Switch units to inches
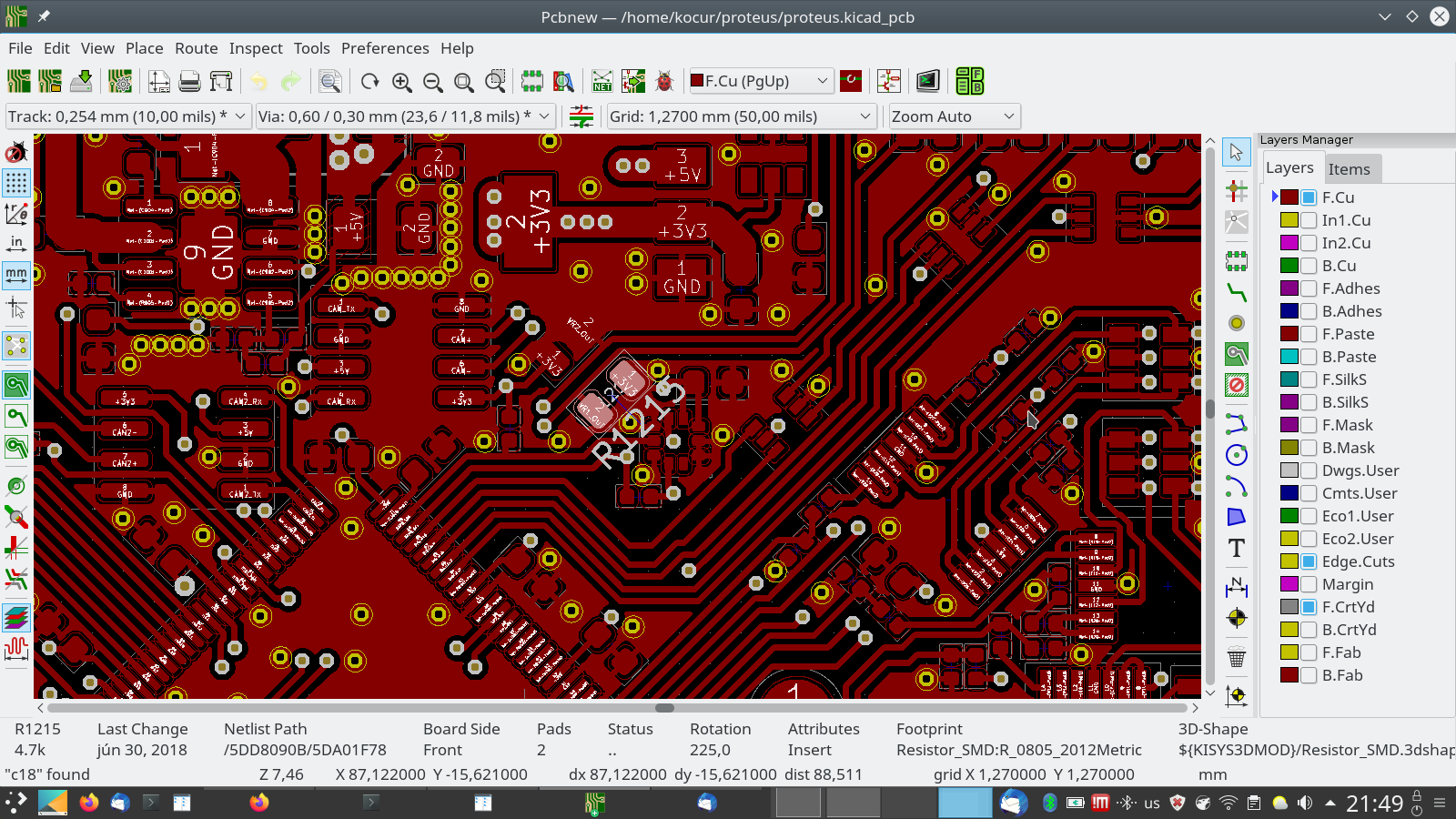Screen dimensions: 1456x819 coord(16,244)
